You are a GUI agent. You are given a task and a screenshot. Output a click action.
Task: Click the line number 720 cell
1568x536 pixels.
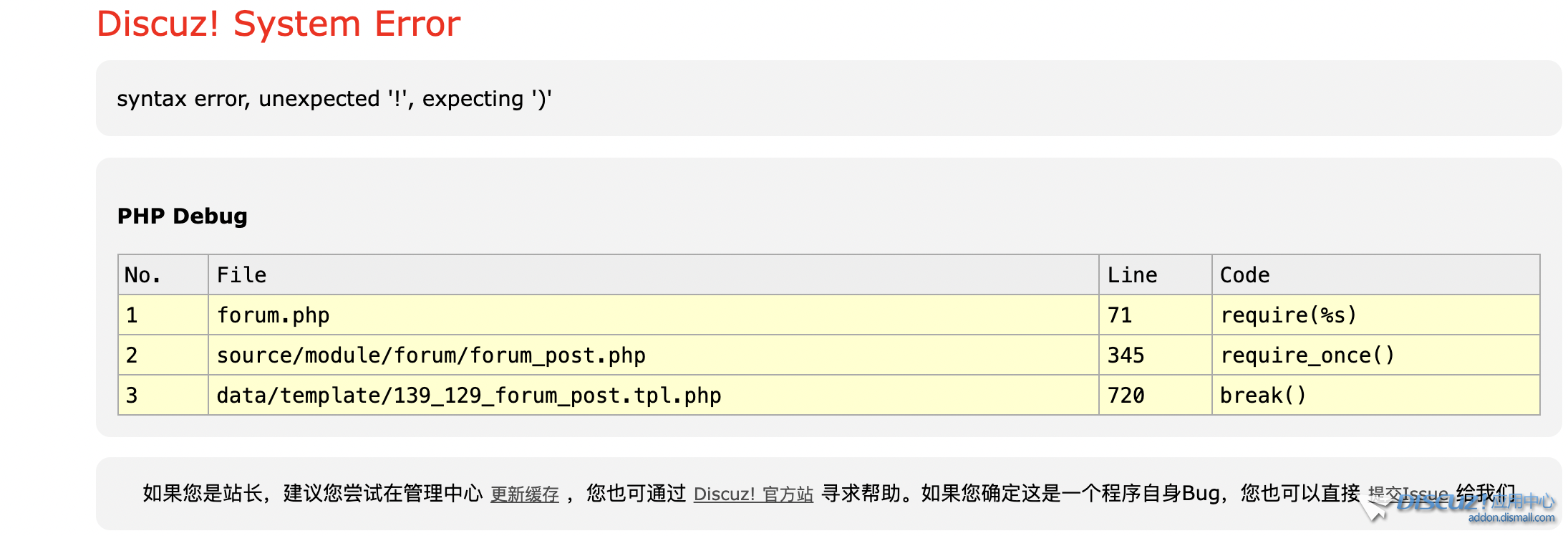coord(1126,396)
